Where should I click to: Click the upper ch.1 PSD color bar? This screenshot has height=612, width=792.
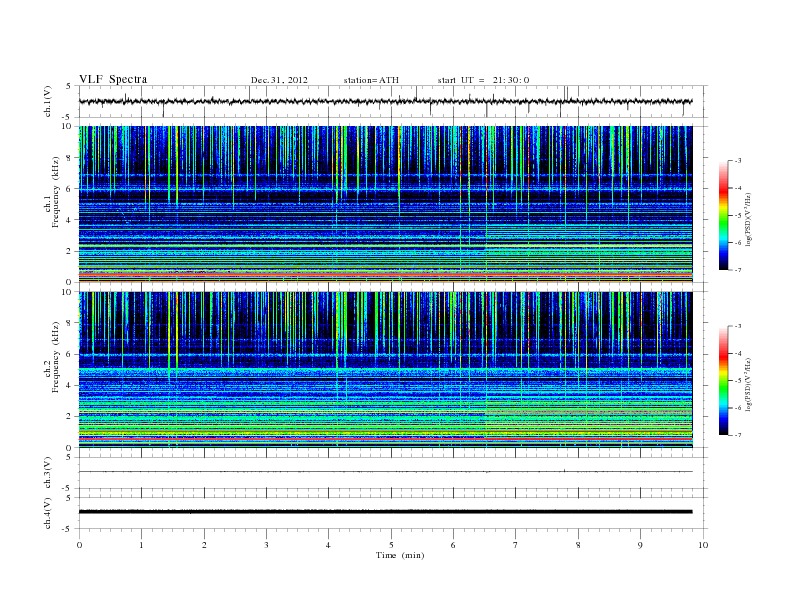coord(723,216)
